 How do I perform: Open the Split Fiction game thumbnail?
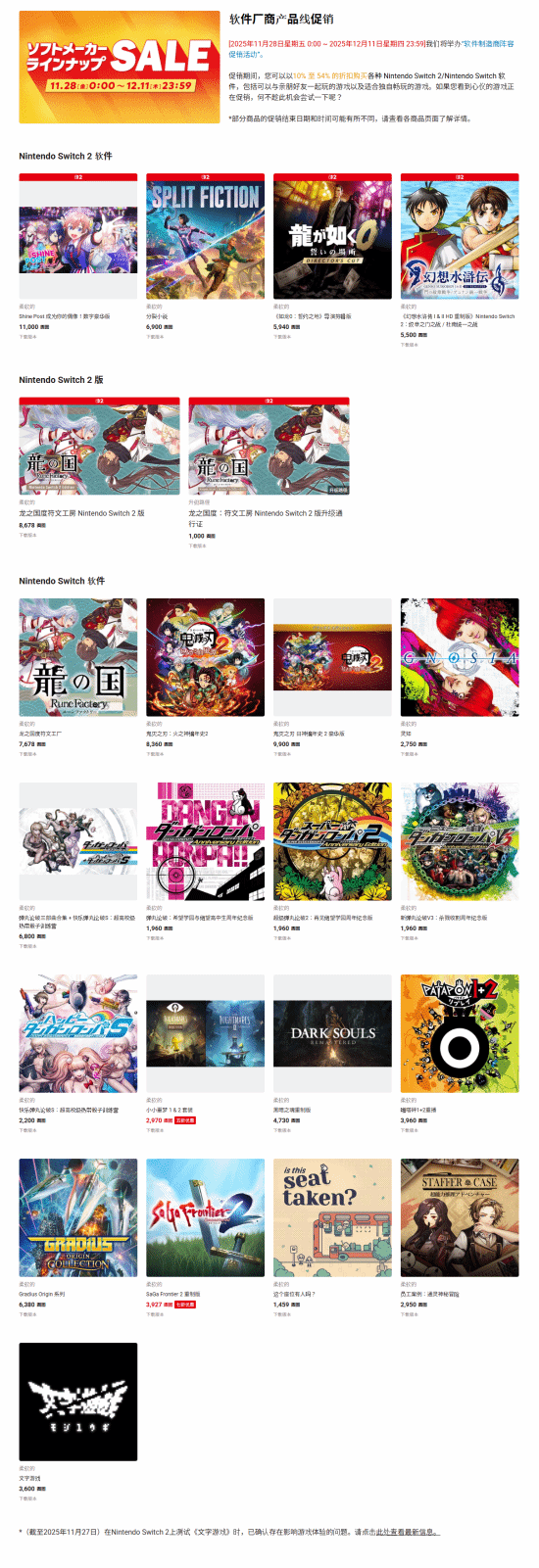(205, 236)
